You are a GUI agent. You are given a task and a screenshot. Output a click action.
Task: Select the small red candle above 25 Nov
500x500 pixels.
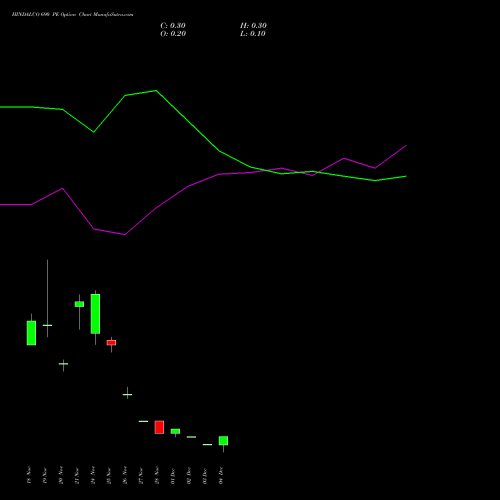[x=111, y=342]
